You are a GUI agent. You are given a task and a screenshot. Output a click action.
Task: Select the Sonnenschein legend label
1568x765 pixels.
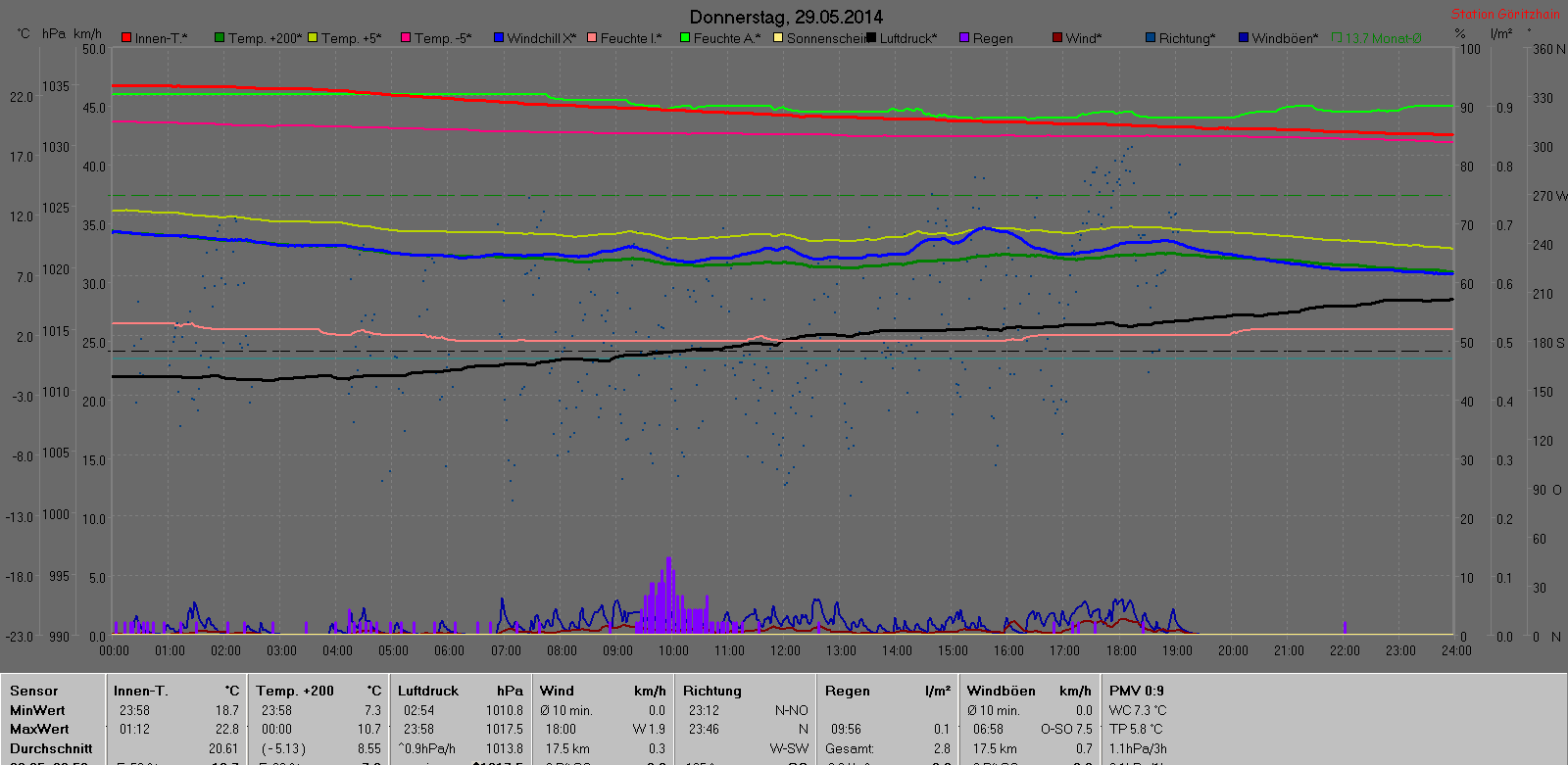(x=826, y=38)
